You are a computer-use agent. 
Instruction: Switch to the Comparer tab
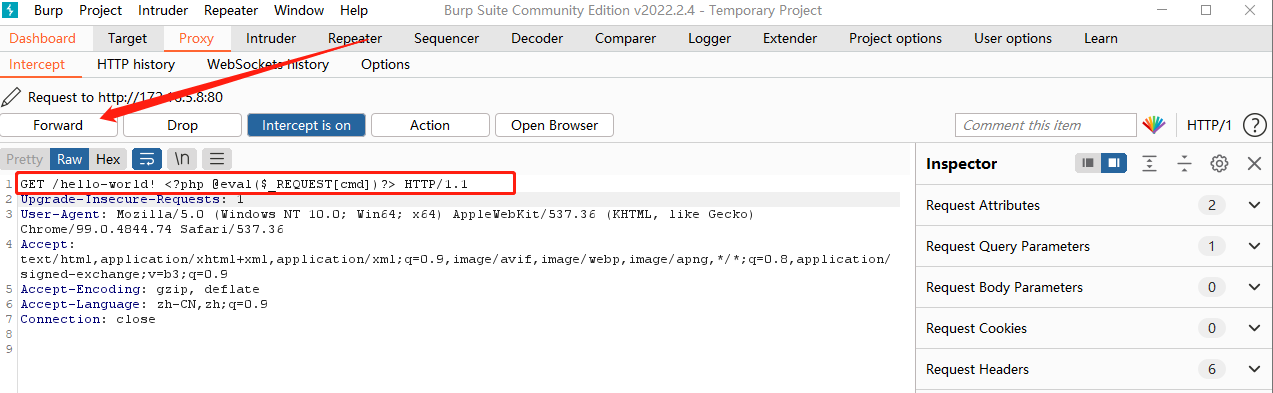tap(625, 38)
